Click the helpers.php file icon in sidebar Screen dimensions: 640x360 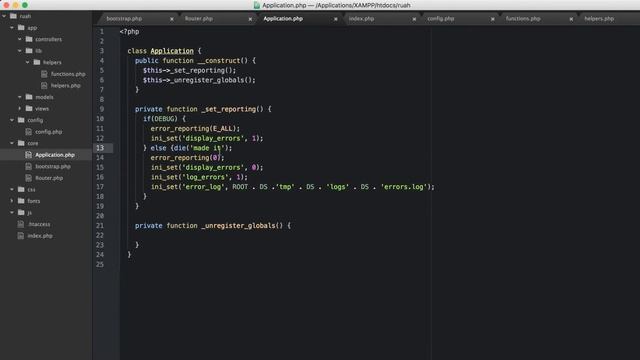[x=44, y=85]
